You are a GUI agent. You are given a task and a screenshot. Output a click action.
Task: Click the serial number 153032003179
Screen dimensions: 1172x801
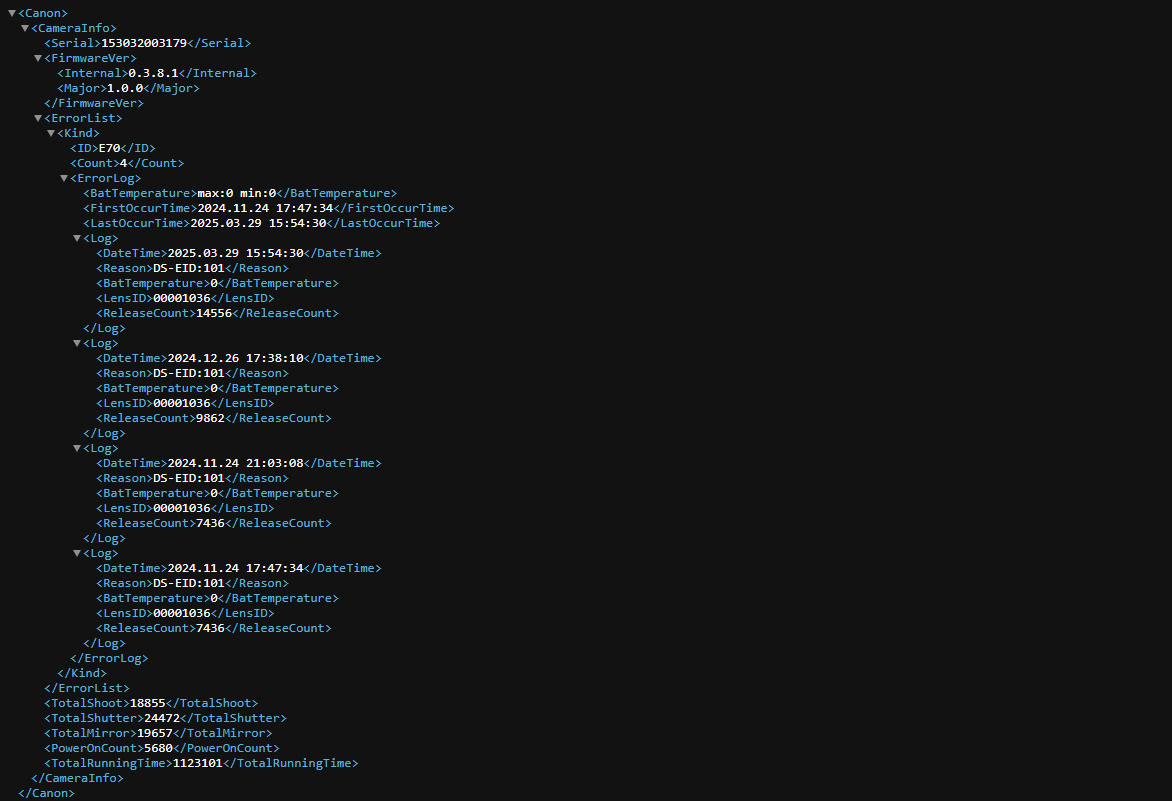click(x=145, y=43)
